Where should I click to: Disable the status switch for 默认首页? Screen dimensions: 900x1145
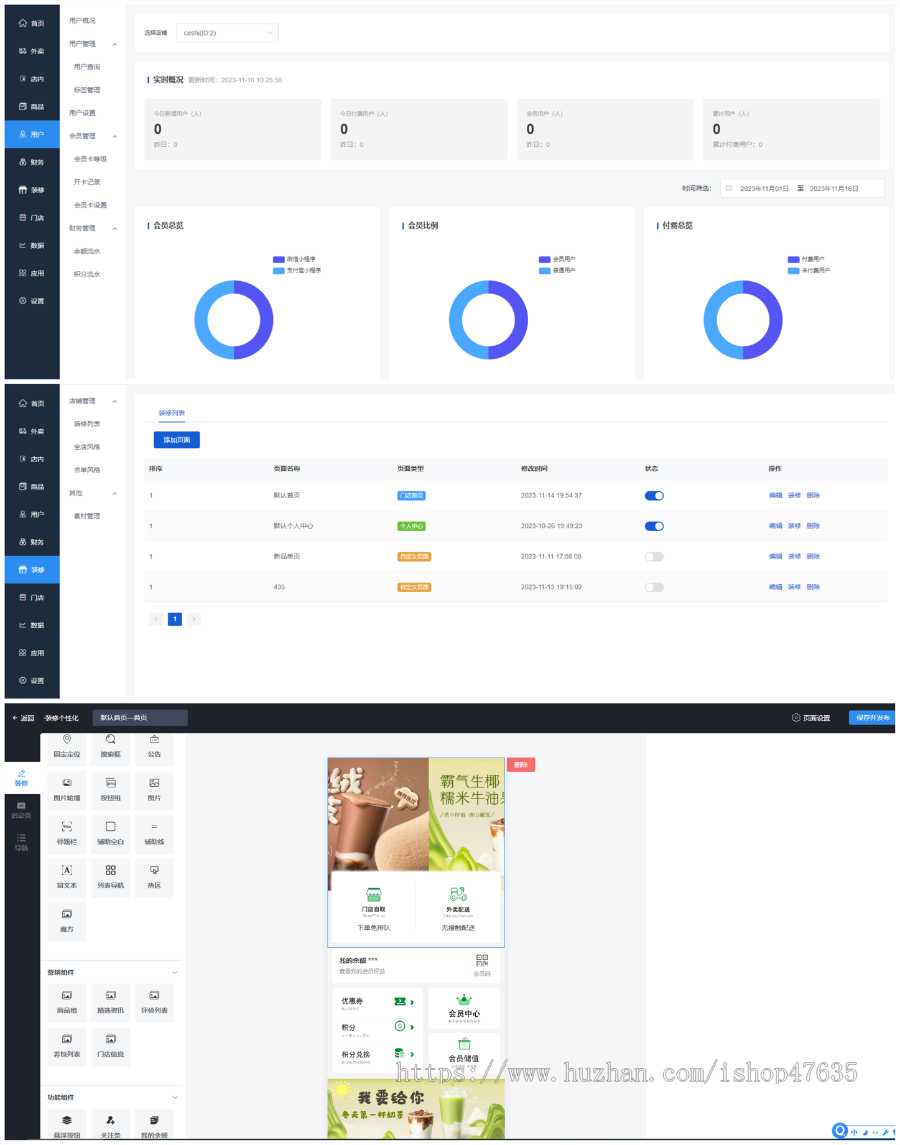tap(654, 496)
